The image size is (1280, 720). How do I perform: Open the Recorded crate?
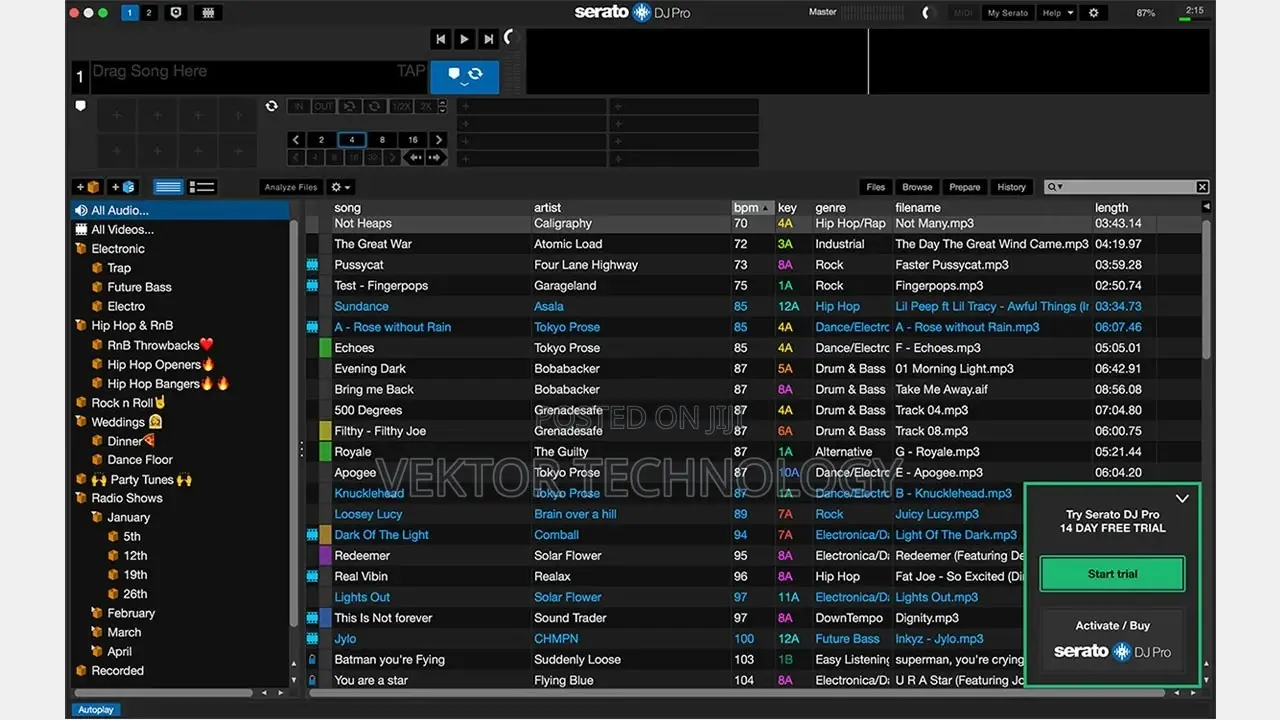point(117,671)
